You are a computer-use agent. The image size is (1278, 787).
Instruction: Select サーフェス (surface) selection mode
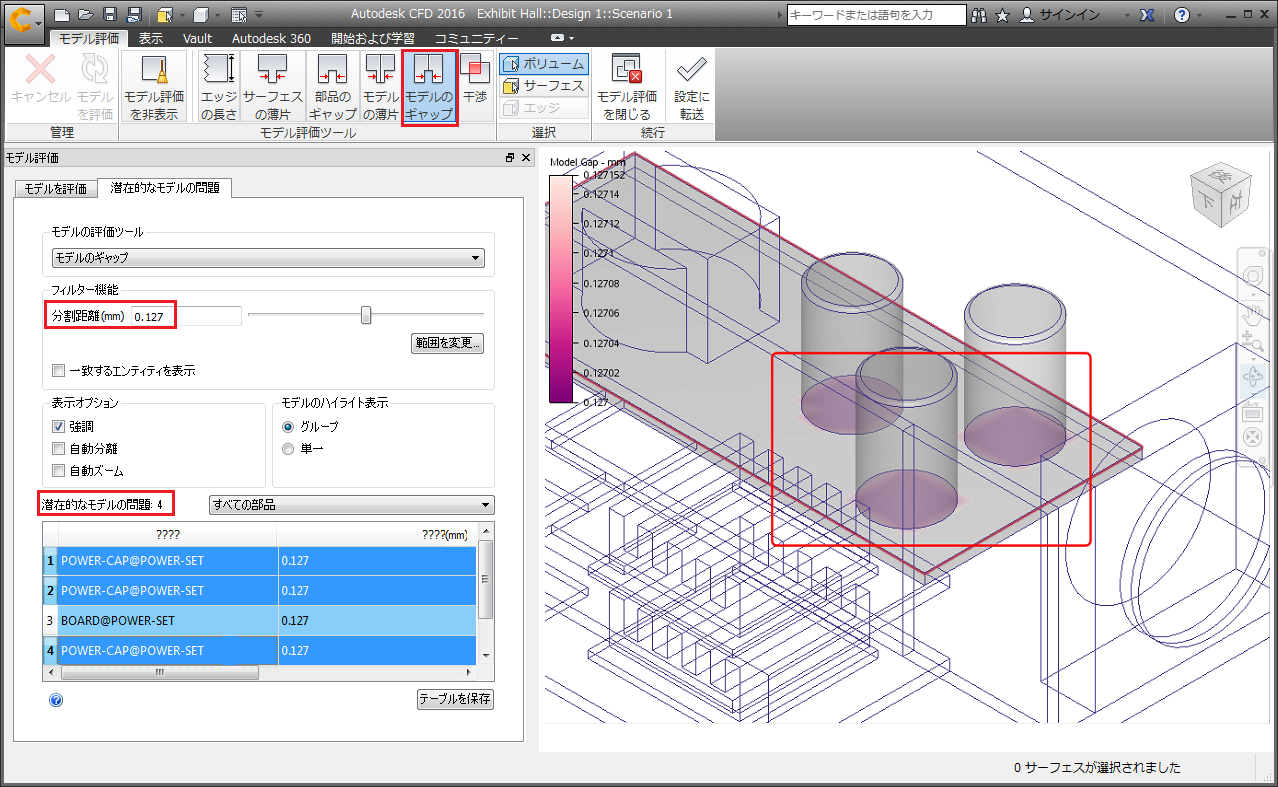pos(544,86)
